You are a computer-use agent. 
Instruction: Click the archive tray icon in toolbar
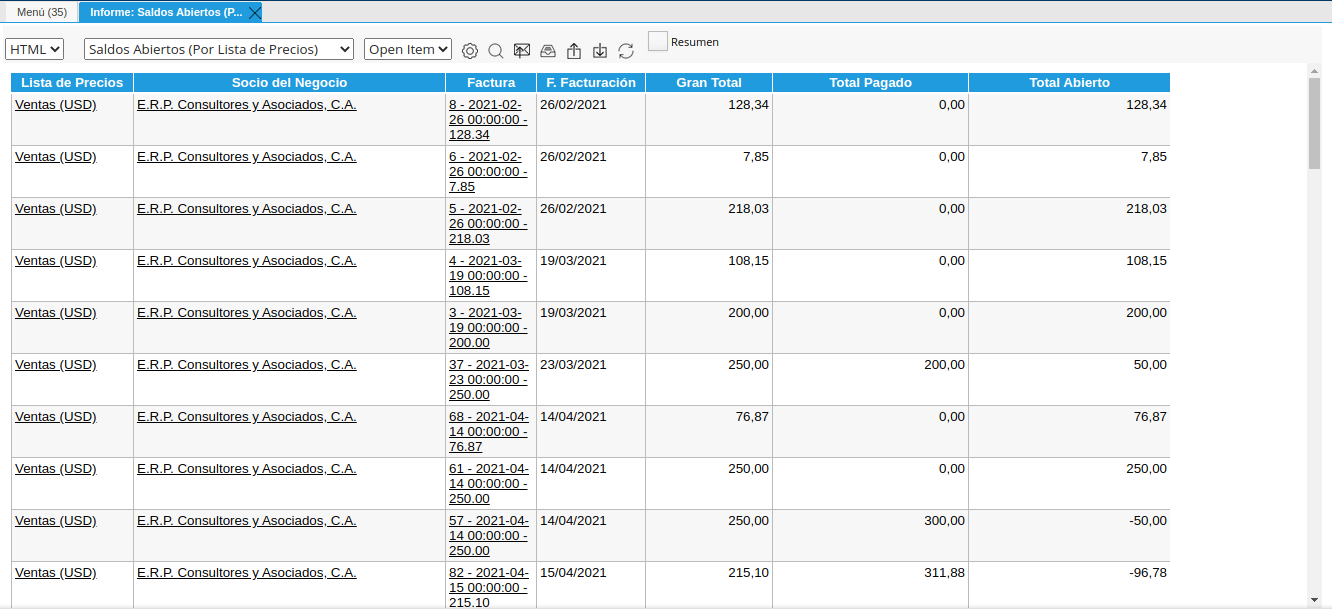548,50
